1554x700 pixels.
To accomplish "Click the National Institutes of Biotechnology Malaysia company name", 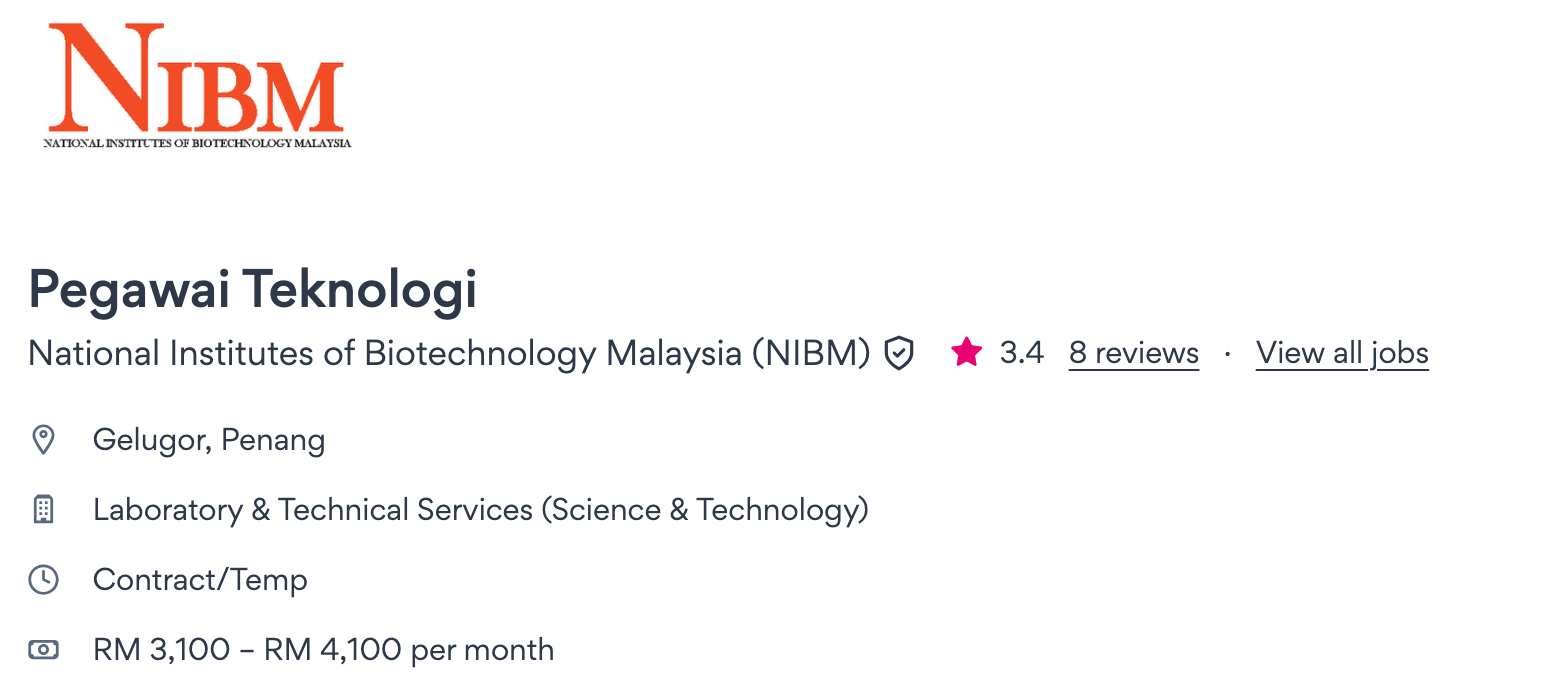I will (449, 353).
